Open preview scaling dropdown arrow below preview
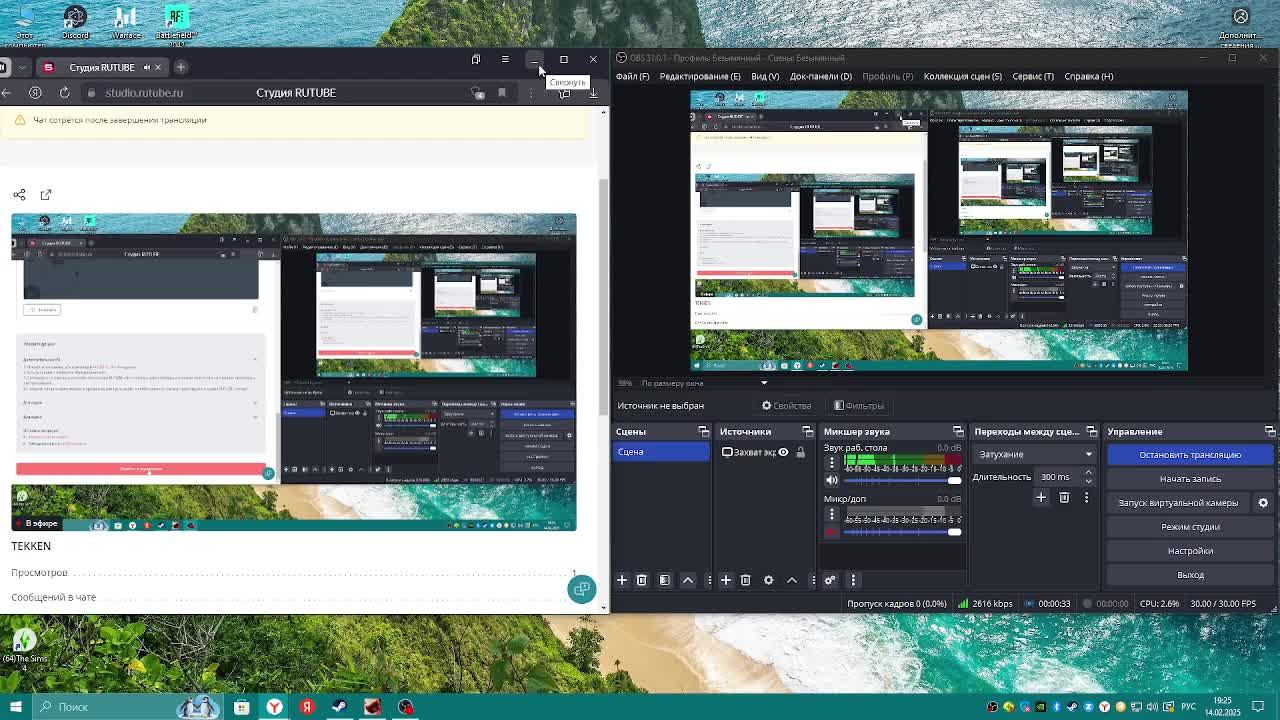Screen dimensions: 1280x720 pos(764,383)
